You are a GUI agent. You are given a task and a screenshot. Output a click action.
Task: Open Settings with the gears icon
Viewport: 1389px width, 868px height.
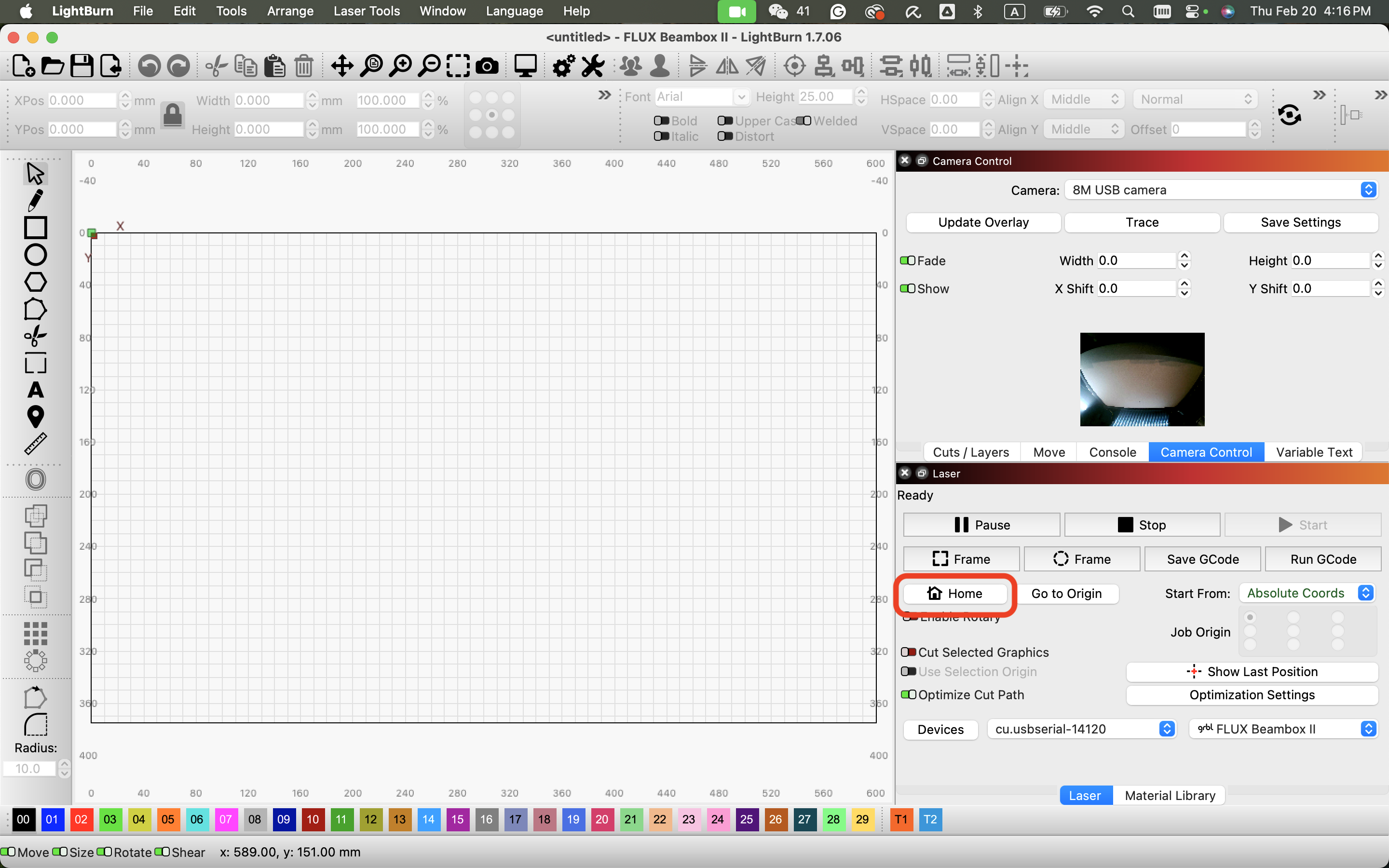564,66
